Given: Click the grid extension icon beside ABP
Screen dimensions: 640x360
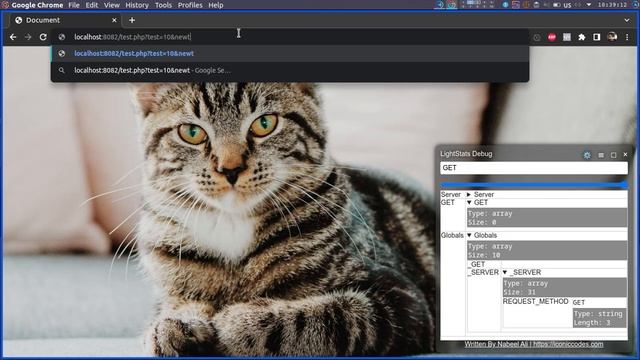Looking at the screenshot, I should coord(567,37).
